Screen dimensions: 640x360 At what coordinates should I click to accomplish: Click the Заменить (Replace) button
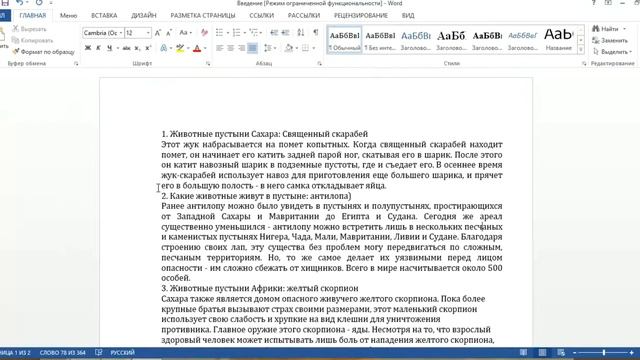[x=610, y=40]
